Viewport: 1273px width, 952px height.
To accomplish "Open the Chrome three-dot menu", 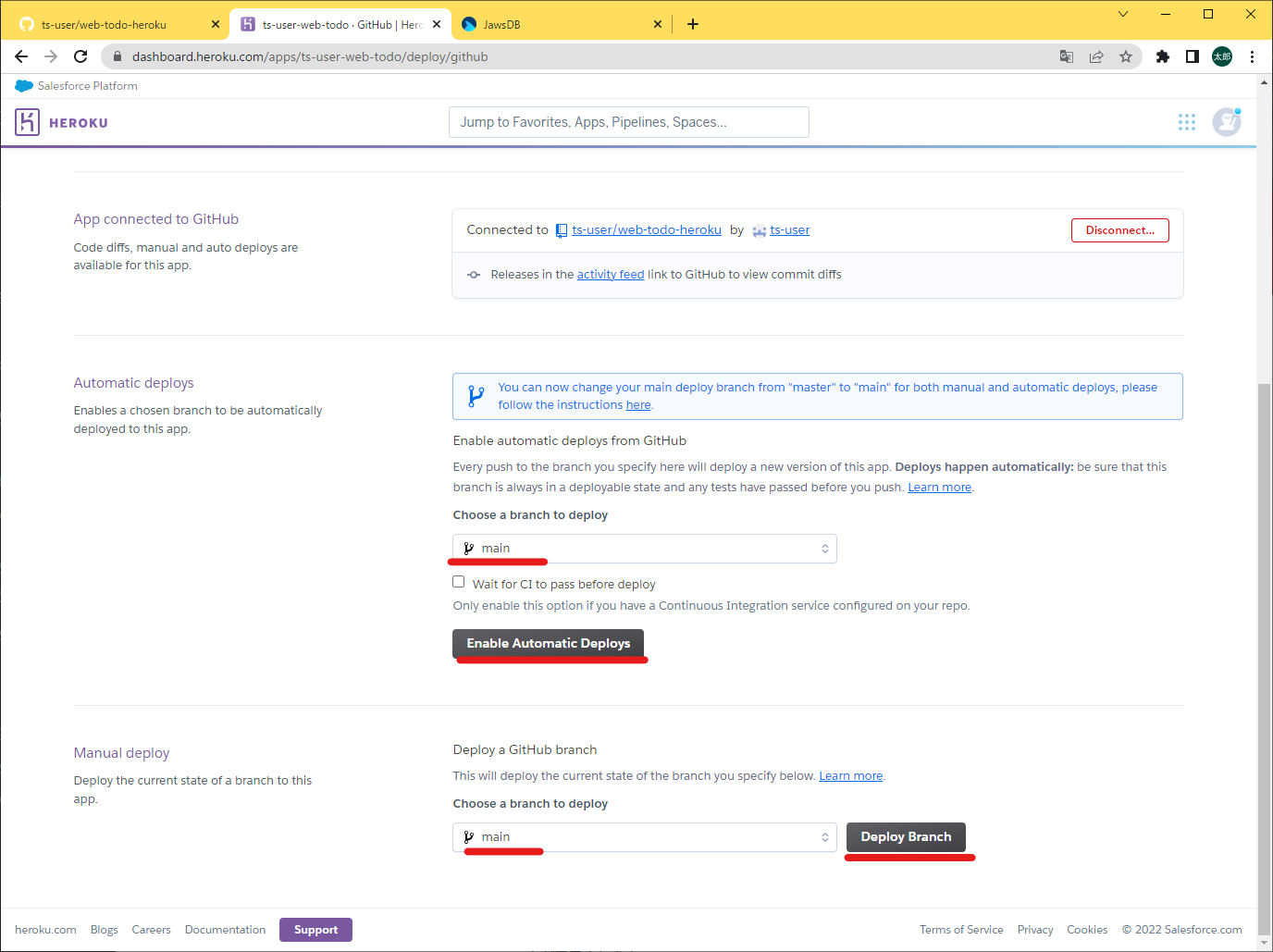I will tap(1252, 56).
